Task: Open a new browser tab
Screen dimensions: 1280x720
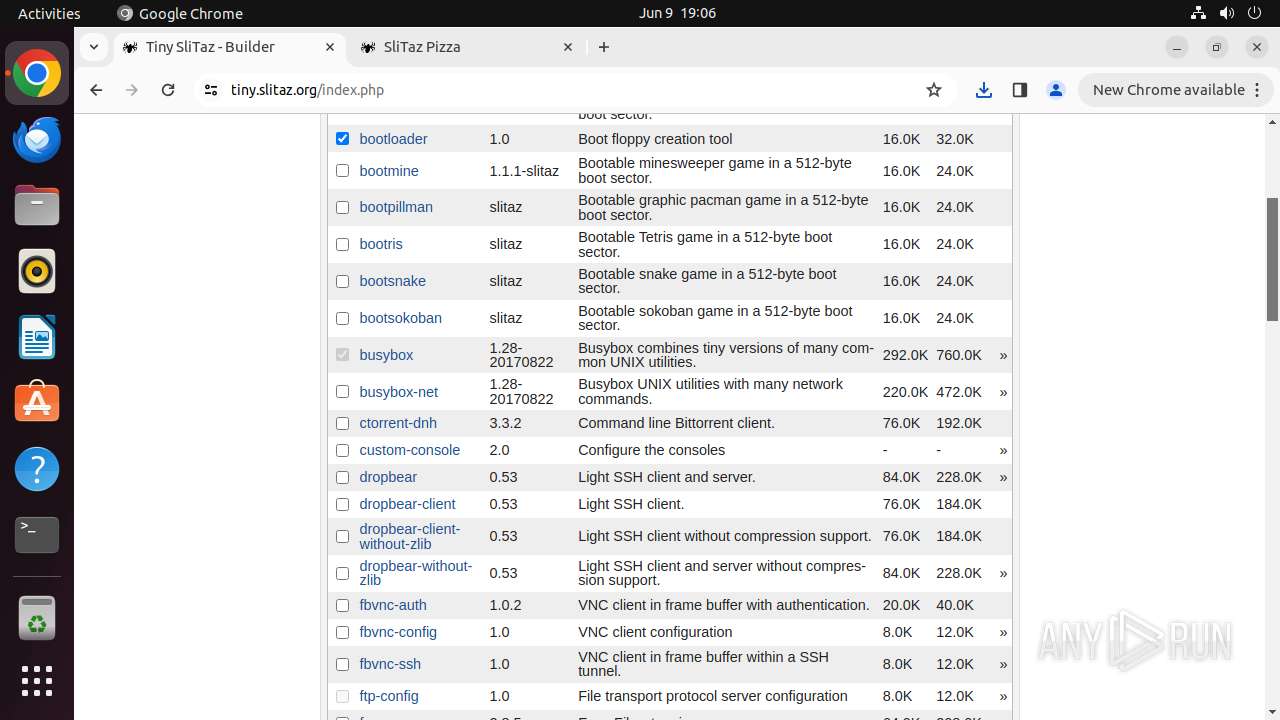Action: (604, 47)
